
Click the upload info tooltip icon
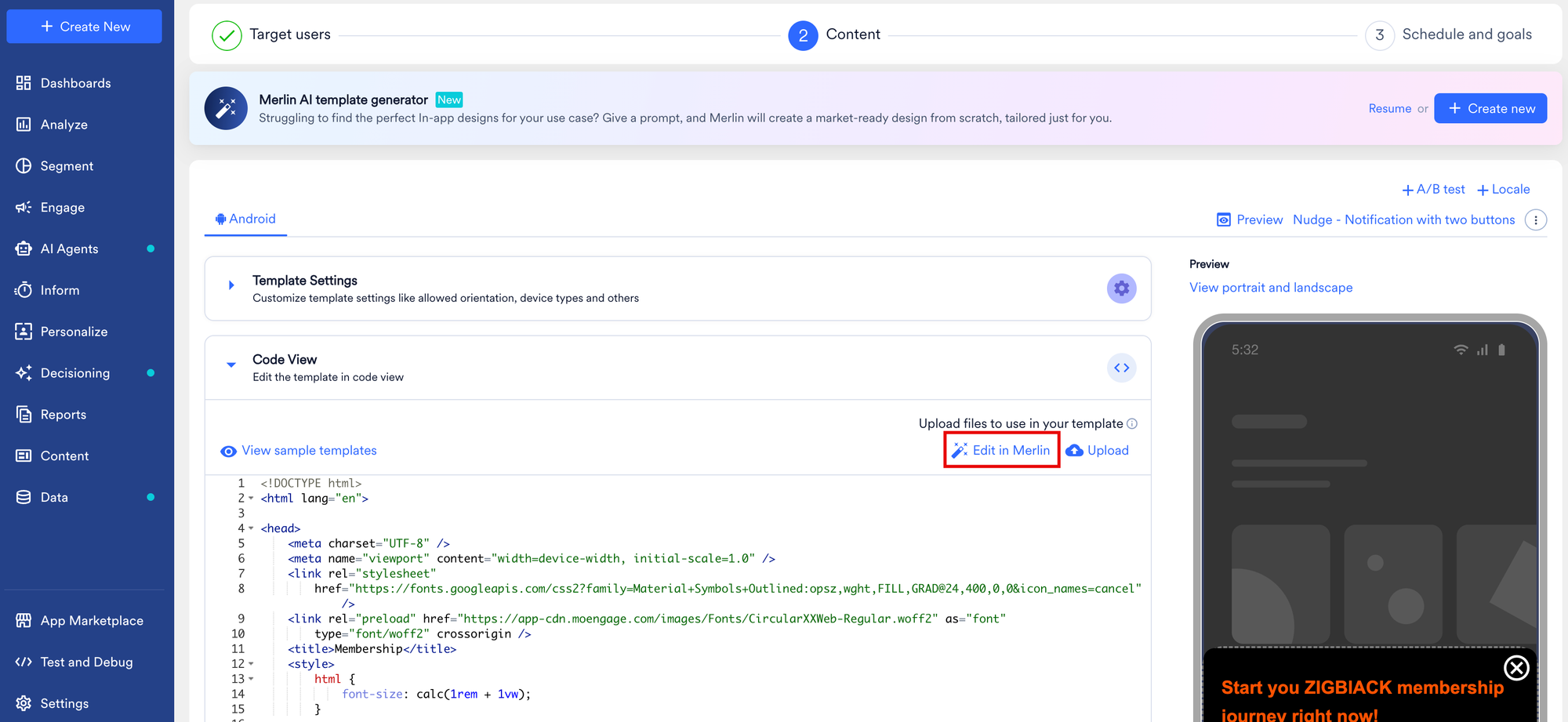(x=1132, y=424)
